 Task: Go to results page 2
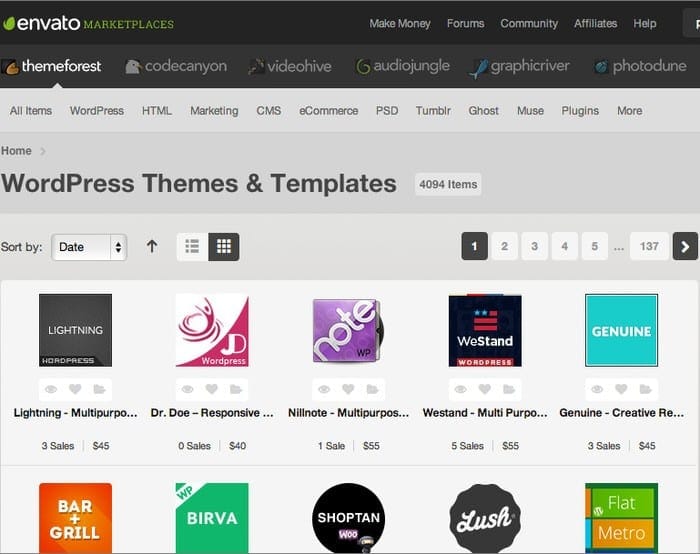504,246
